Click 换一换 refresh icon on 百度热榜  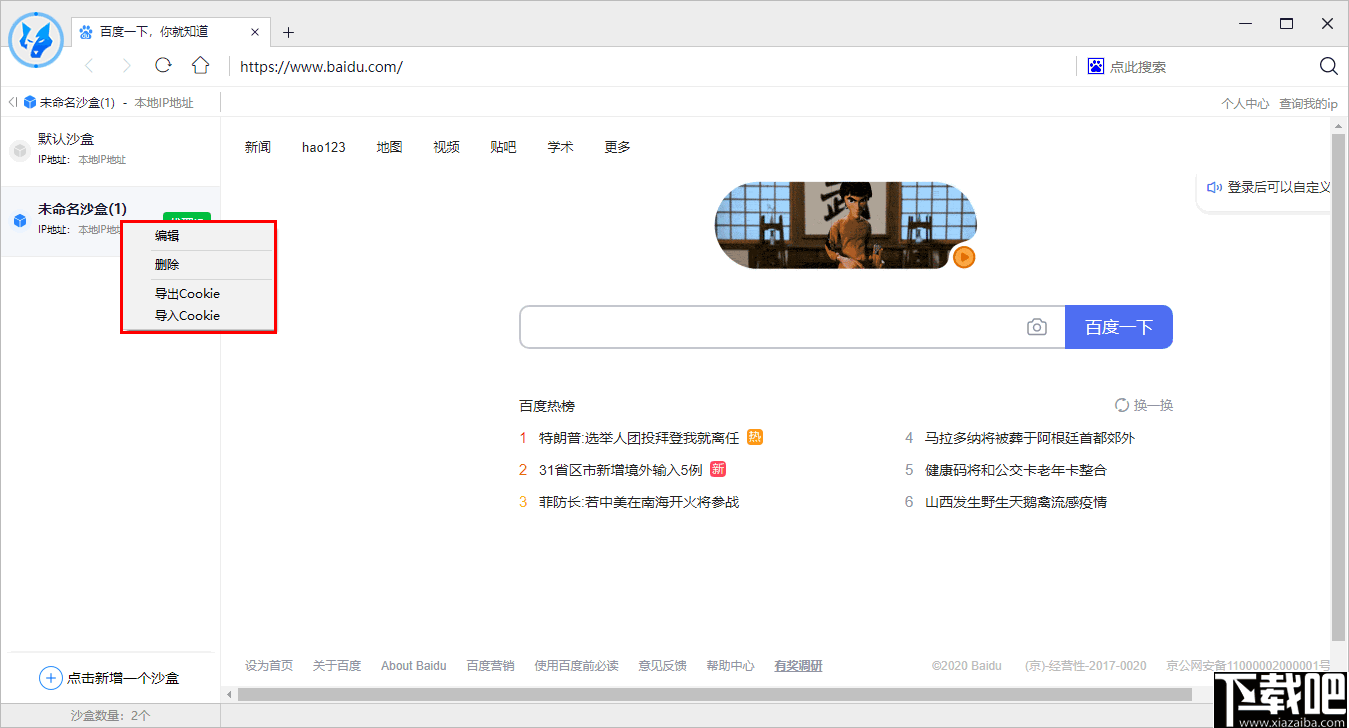(x=1121, y=404)
